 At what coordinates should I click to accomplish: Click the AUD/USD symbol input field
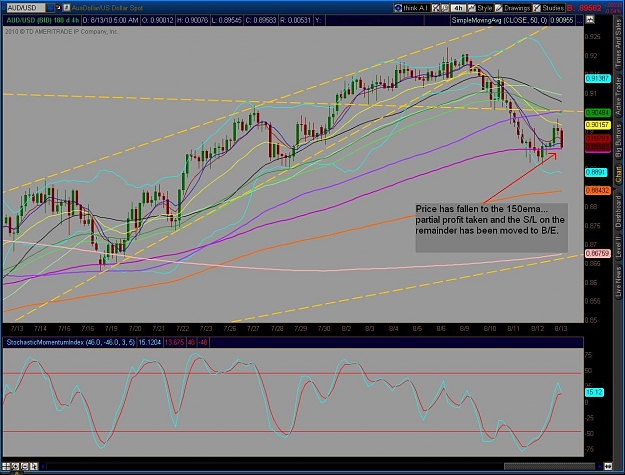[x=26, y=8]
